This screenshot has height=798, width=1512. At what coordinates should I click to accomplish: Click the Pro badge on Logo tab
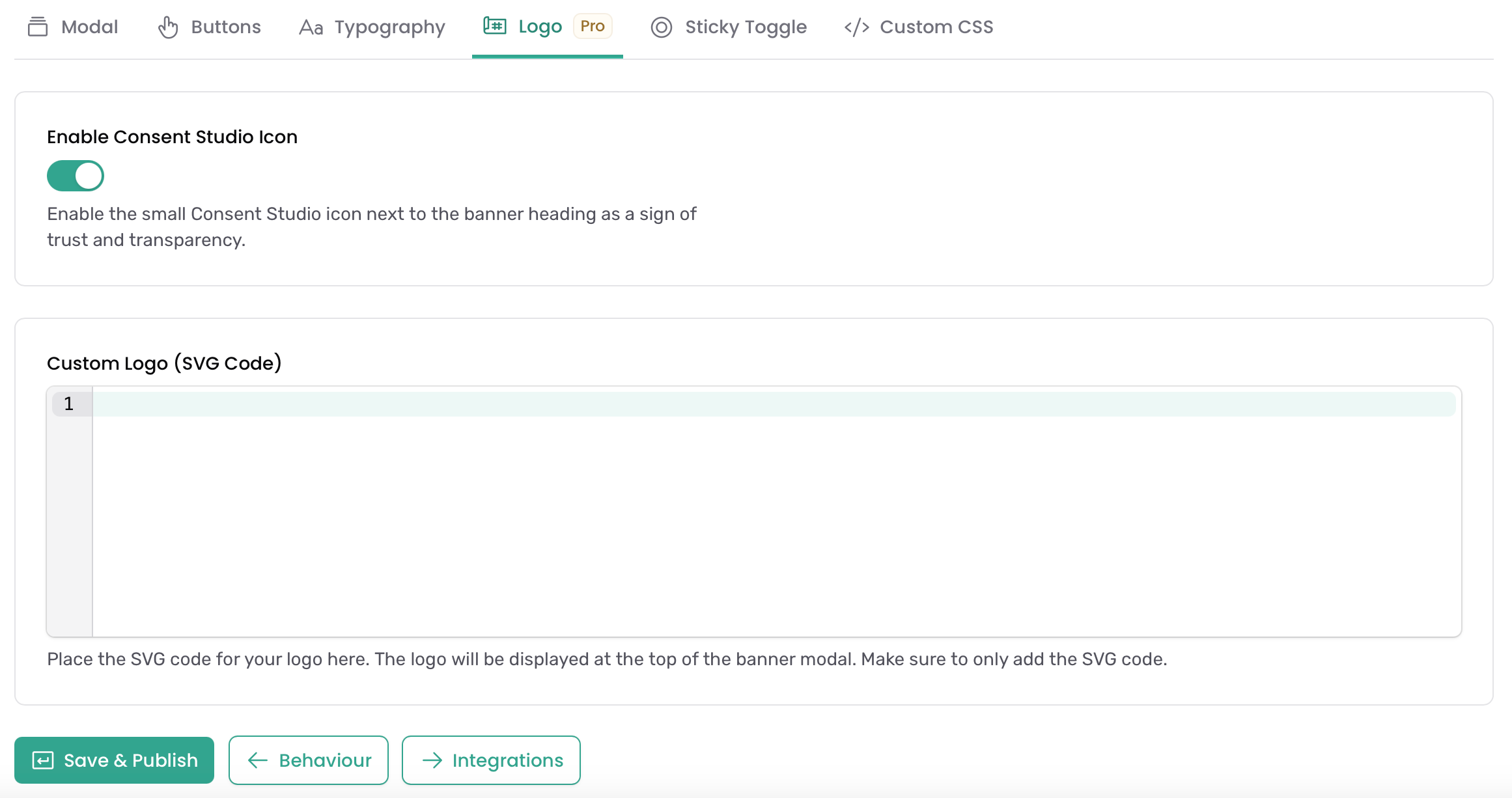point(593,26)
